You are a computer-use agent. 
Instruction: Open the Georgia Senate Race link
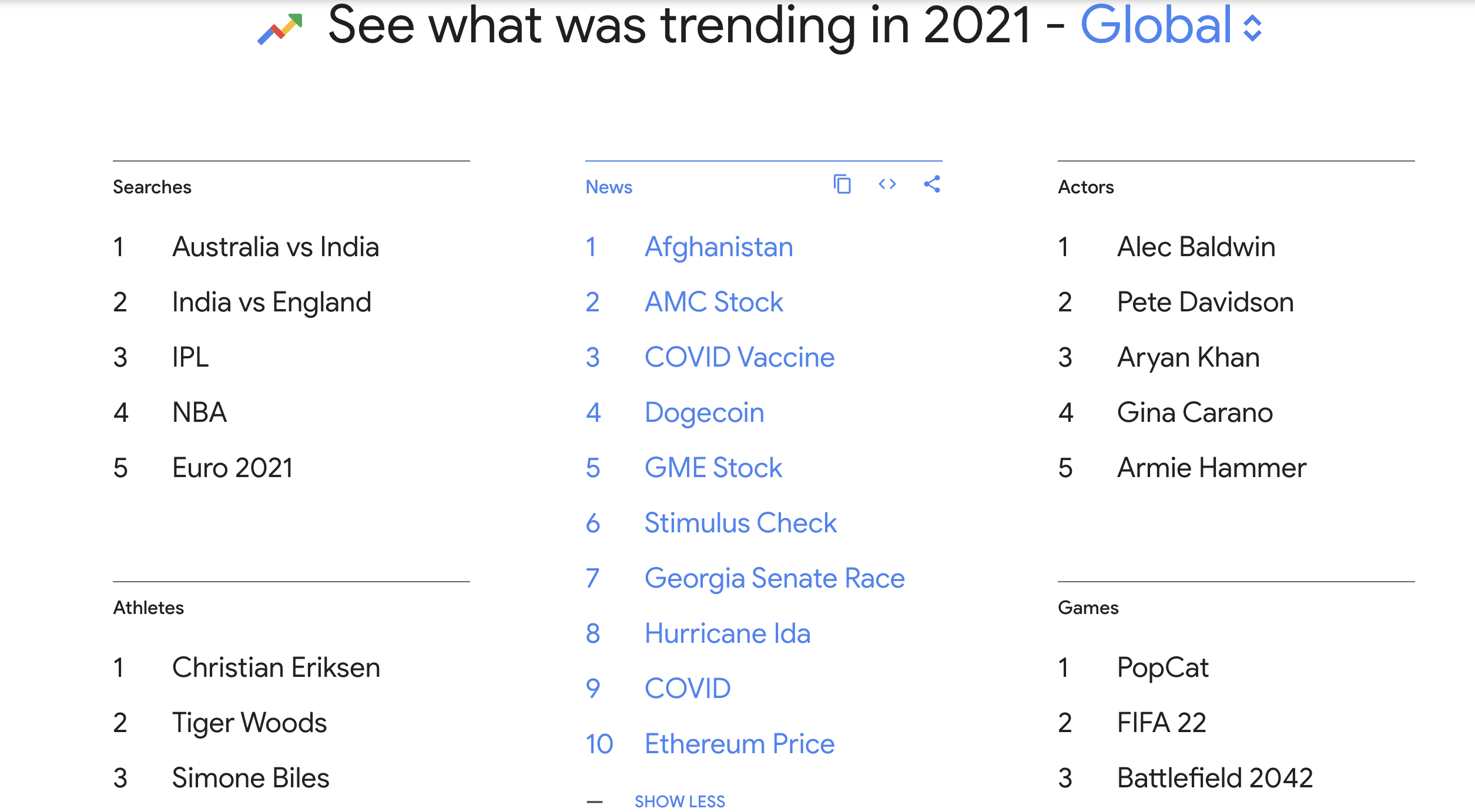(x=774, y=578)
